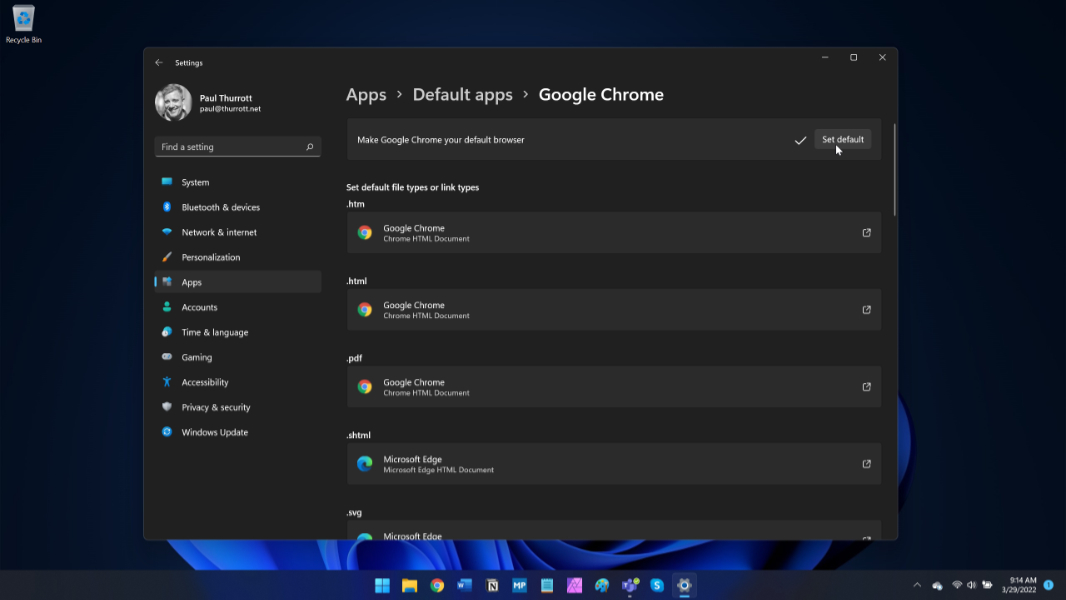Screen dimensions: 1066x600
Task: Click the Set default button
Action: click(842, 140)
